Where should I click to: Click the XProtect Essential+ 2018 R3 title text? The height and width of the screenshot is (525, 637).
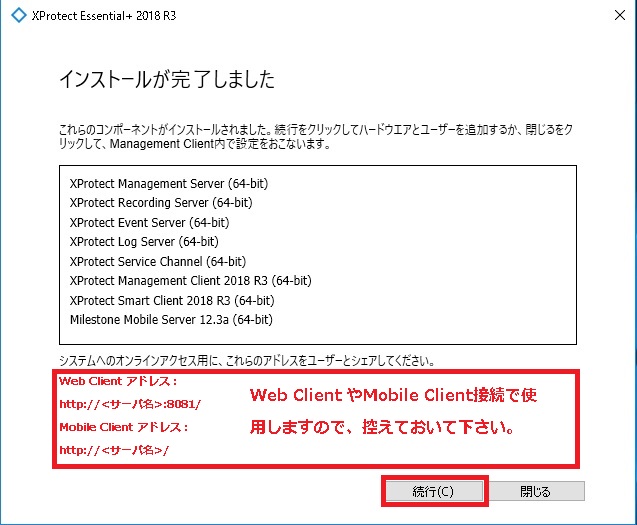[x=104, y=16]
